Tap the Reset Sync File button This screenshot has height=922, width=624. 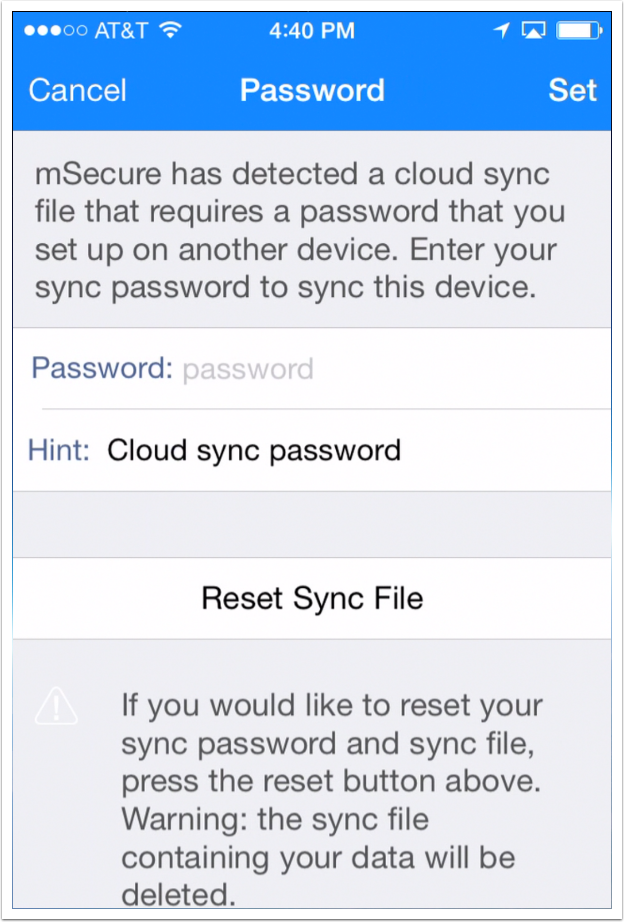click(312, 599)
